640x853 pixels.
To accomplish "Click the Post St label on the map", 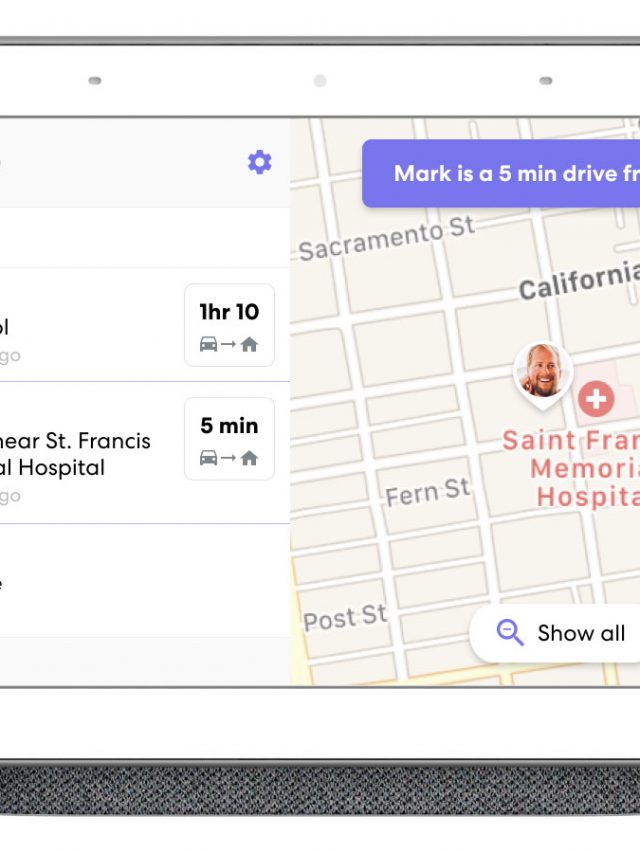I will tap(345, 619).
